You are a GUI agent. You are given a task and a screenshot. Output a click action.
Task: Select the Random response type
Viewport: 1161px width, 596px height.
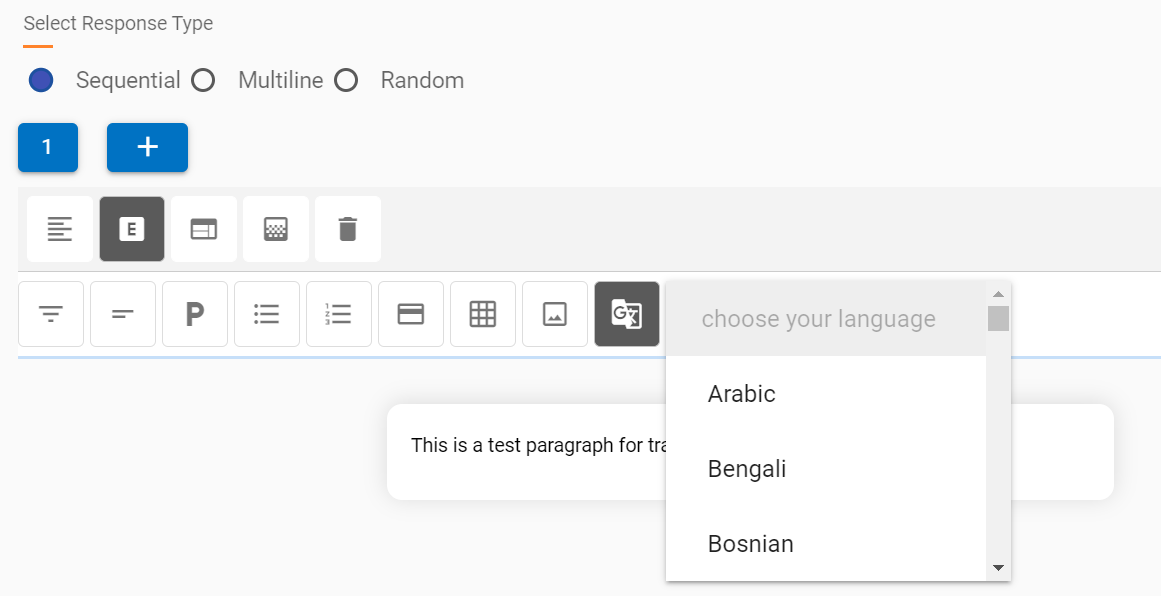coord(346,80)
